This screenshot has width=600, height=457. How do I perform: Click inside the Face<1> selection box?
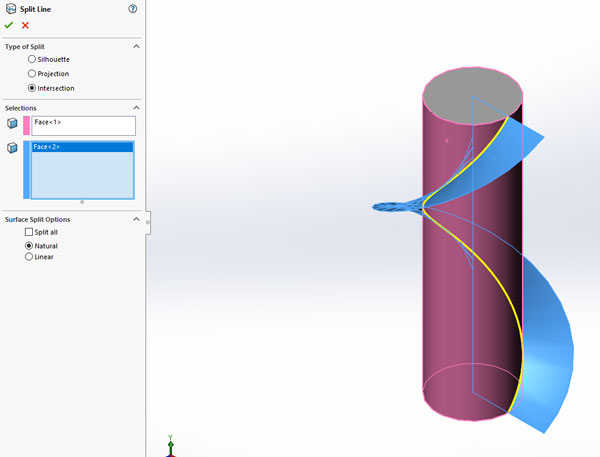[84, 125]
